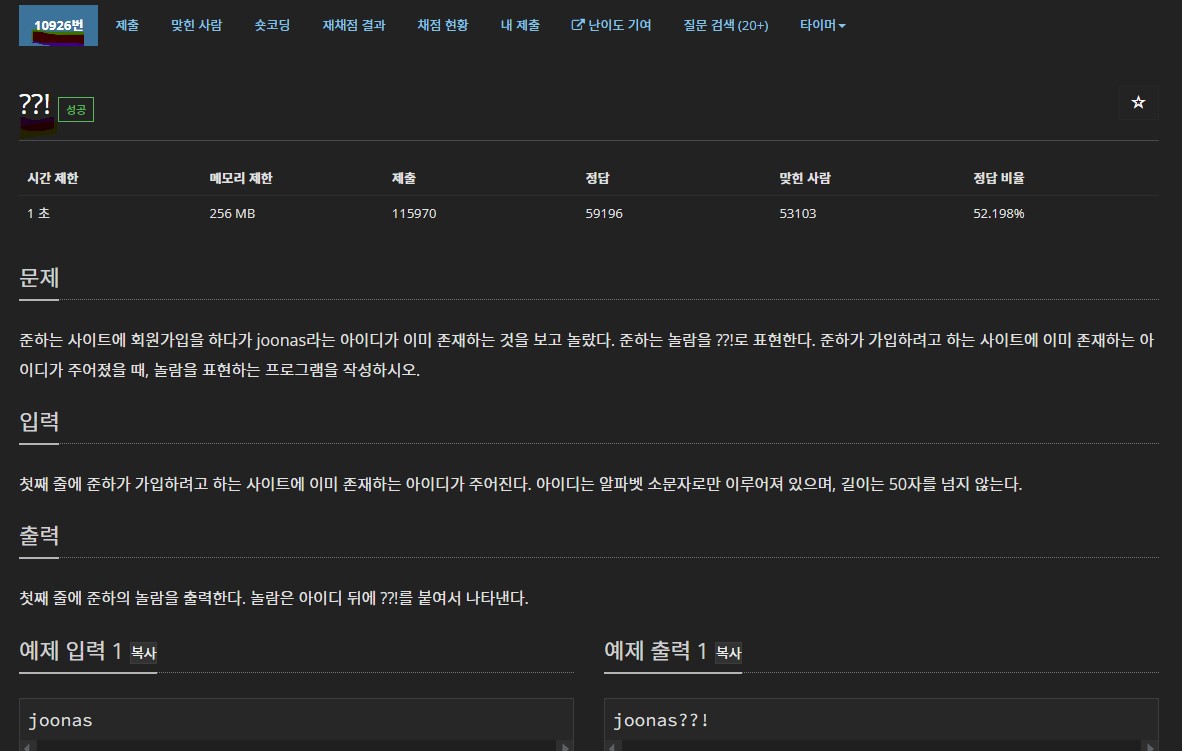This screenshot has height=751, width=1182.
Task: Click the 성공 status badge
Action: point(76,109)
